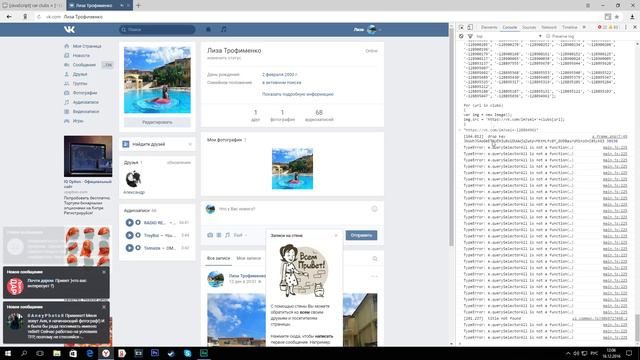The height and width of the screenshot is (360, 640).
Task: Open the IQ Option ad image
Action: click(x=88, y=156)
